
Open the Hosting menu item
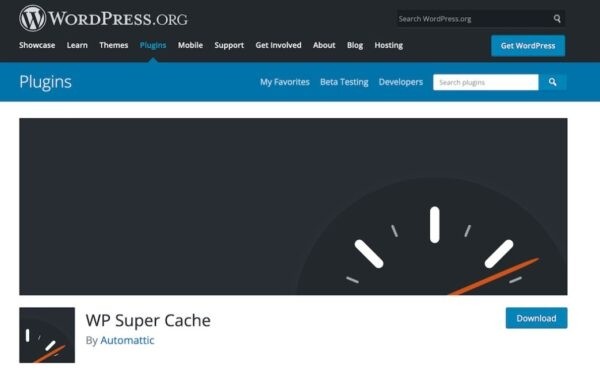388,45
